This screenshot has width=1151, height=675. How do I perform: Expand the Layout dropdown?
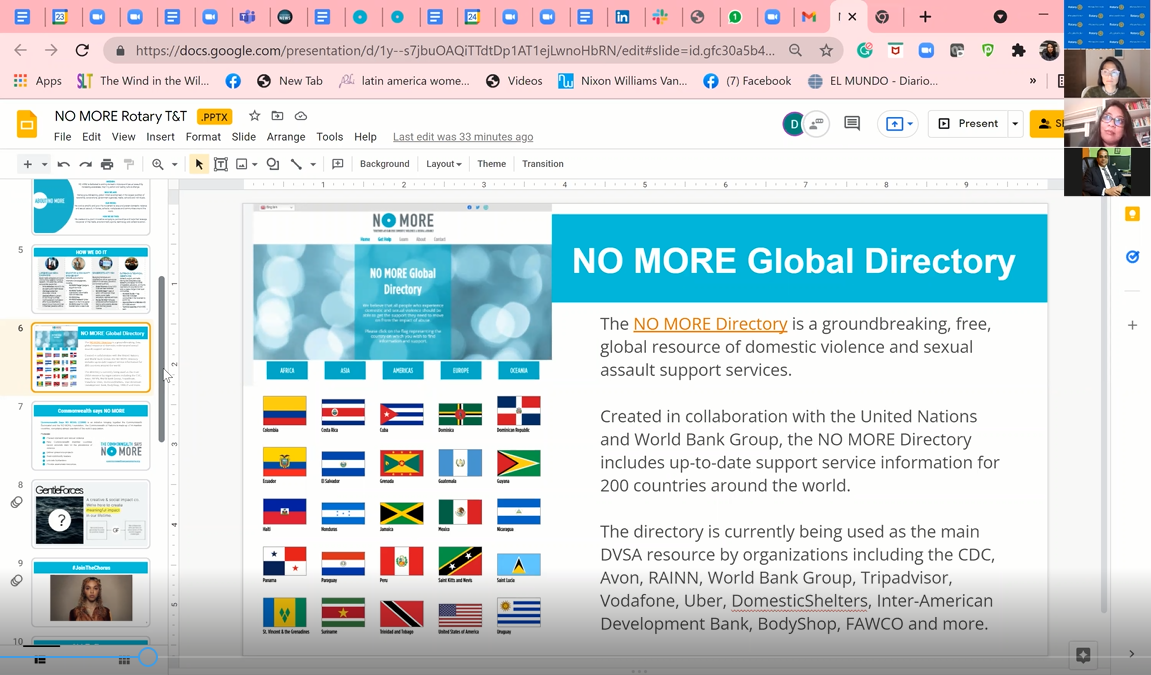point(443,164)
